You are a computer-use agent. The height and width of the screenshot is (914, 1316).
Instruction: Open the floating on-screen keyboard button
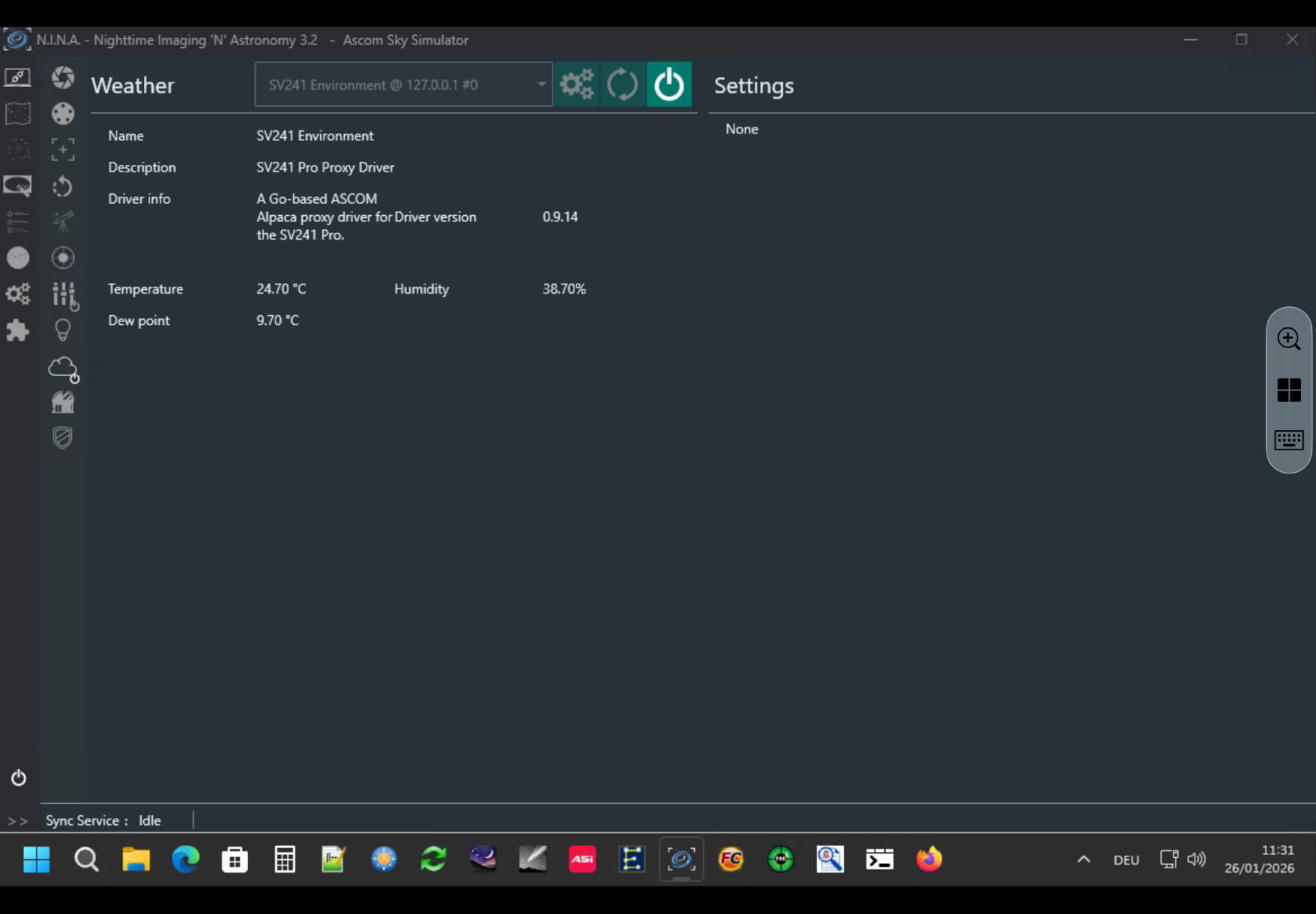(x=1289, y=440)
